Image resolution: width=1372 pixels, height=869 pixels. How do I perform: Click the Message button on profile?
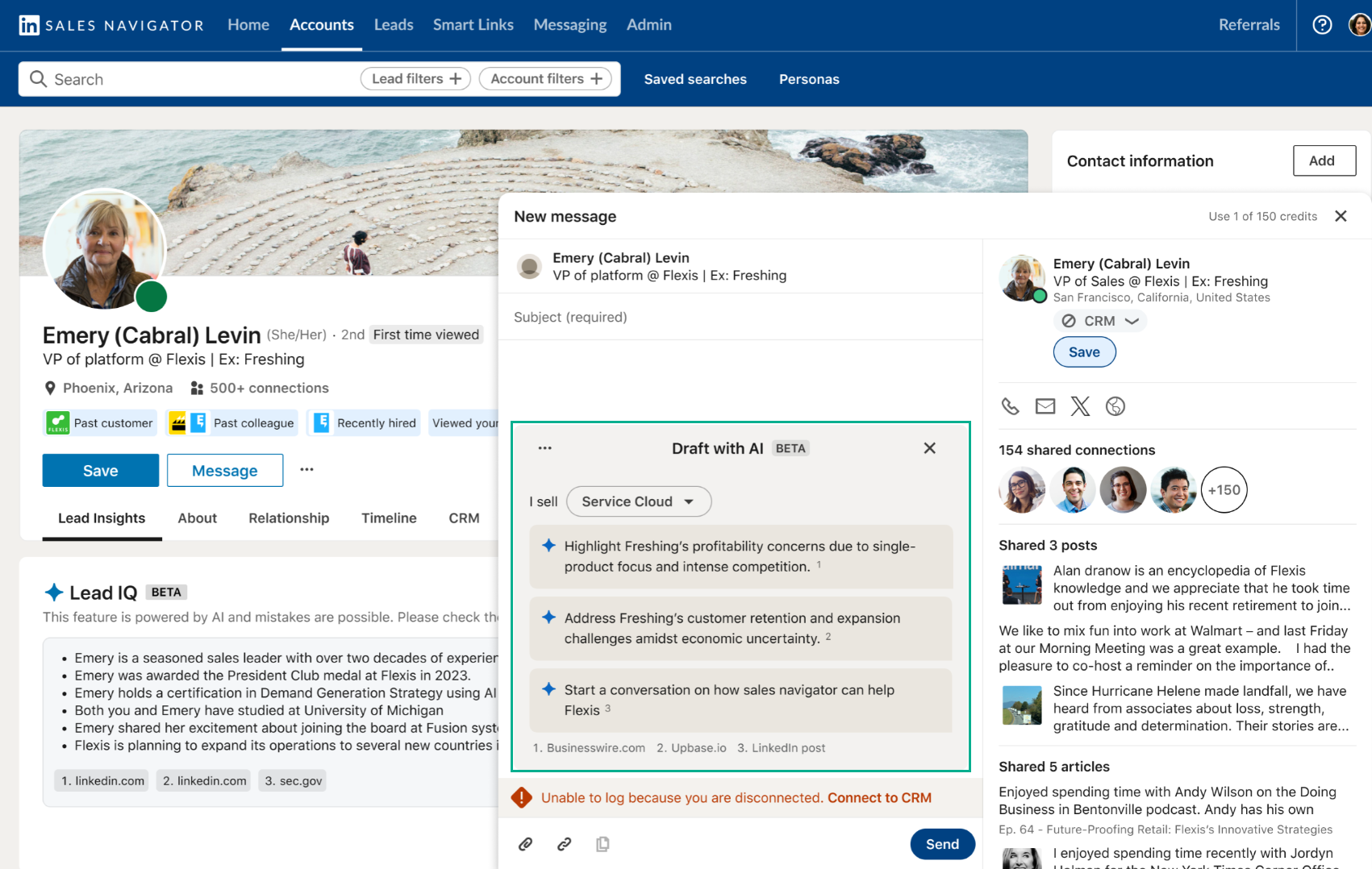tap(225, 470)
